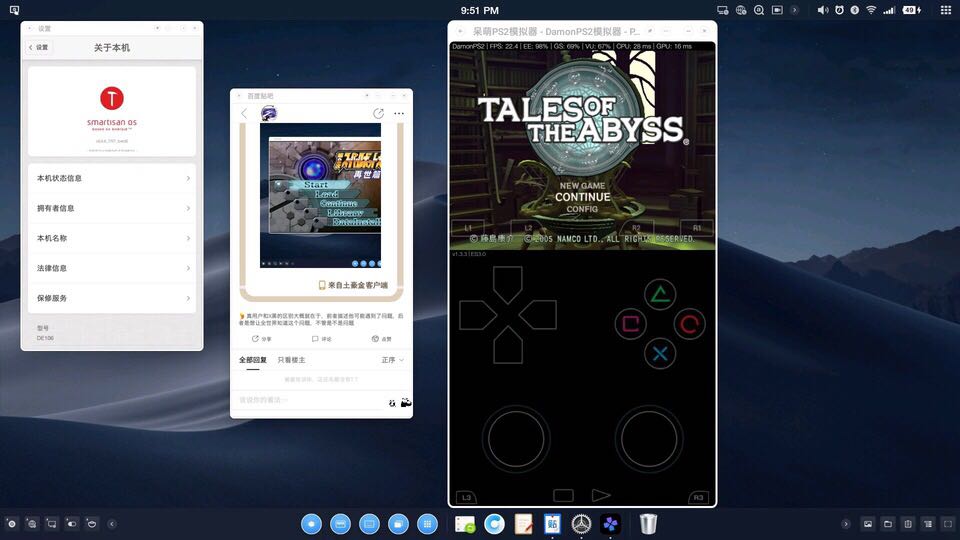
Task: Click the Wi-Fi icon in the status bar
Action: tap(871, 10)
